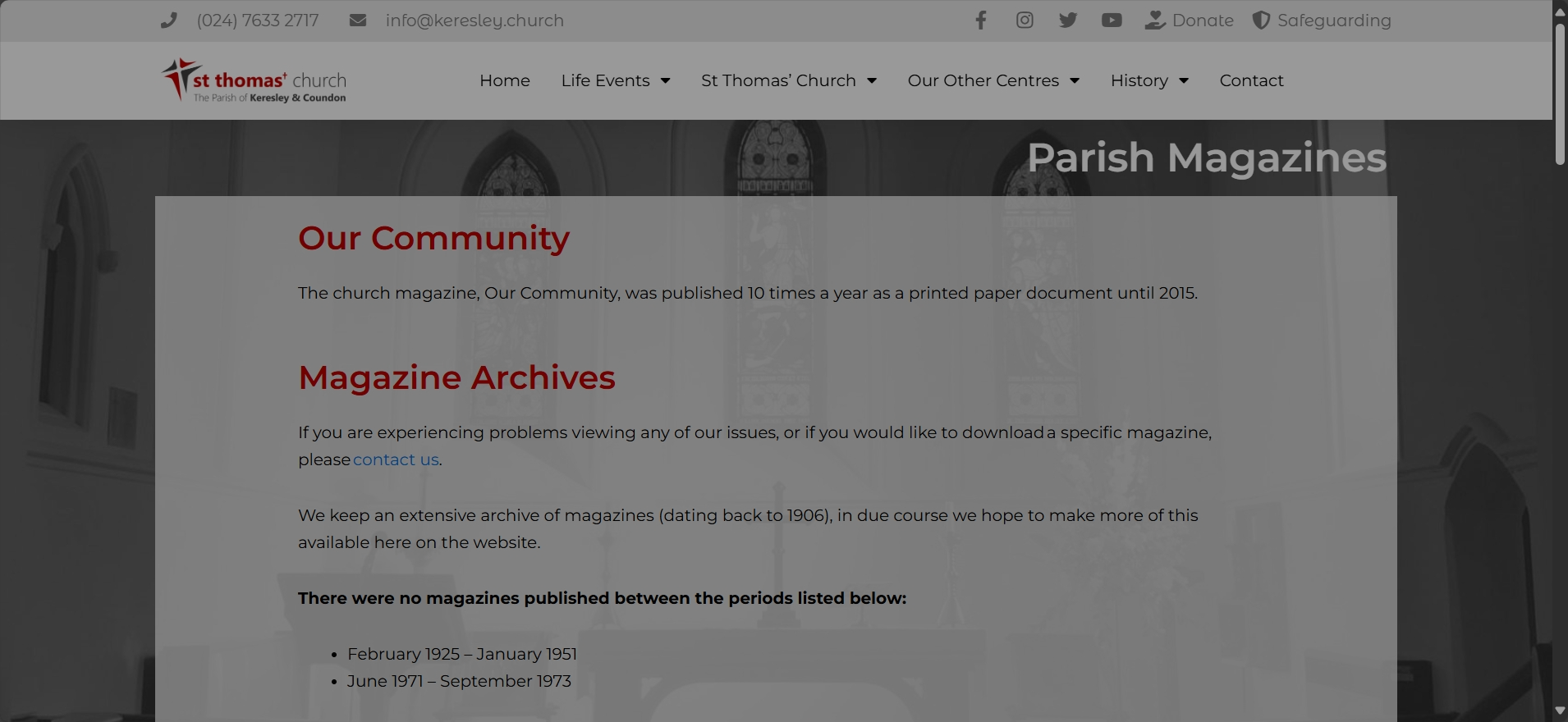Click the St Thomas Church logo
Image resolution: width=1568 pixels, height=722 pixels.
tap(254, 80)
